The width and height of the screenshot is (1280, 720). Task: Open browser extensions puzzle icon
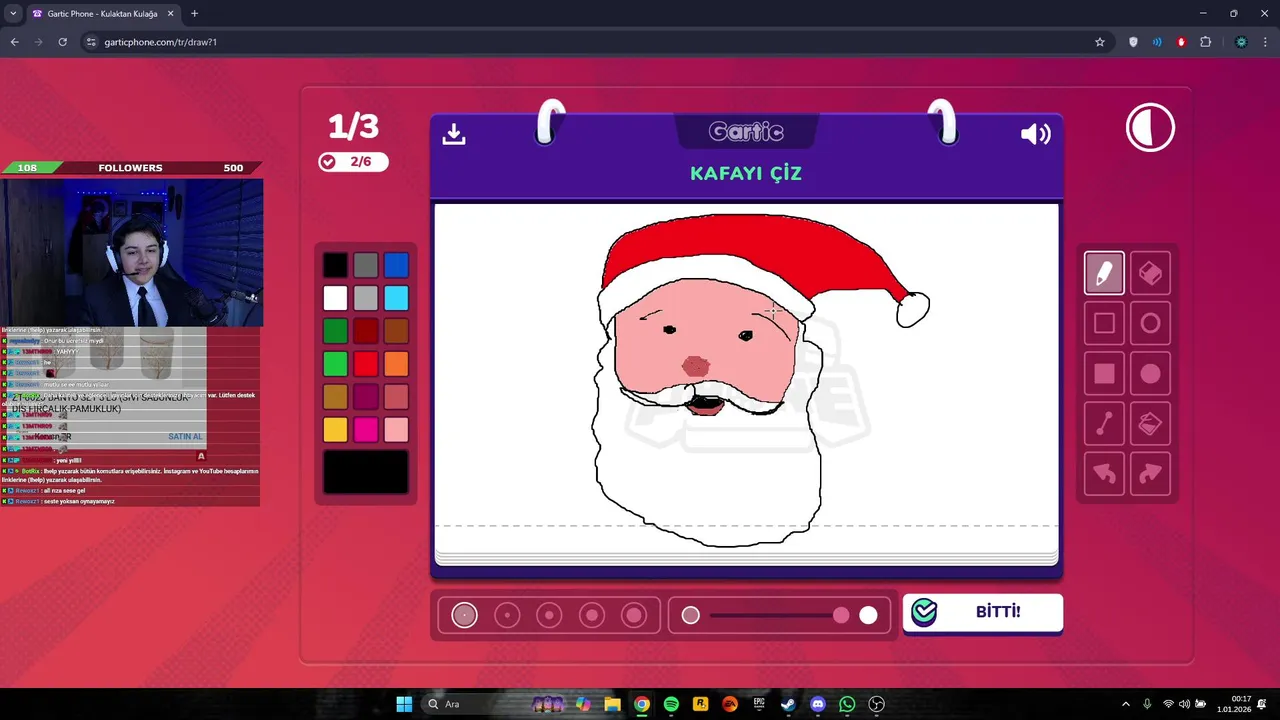point(1205,42)
